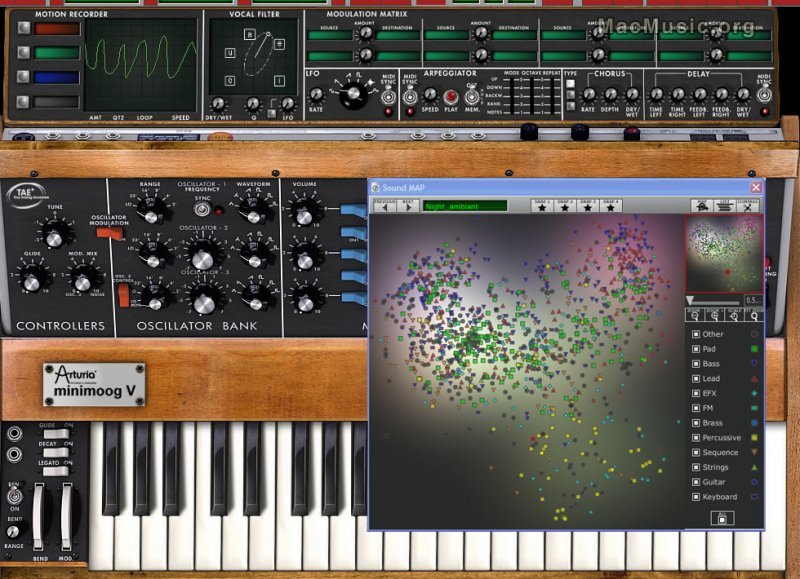Click the Sound MAP zoom slider handle
Image resolution: width=800 pixels, height=579 pixels.
click(690, 300)
